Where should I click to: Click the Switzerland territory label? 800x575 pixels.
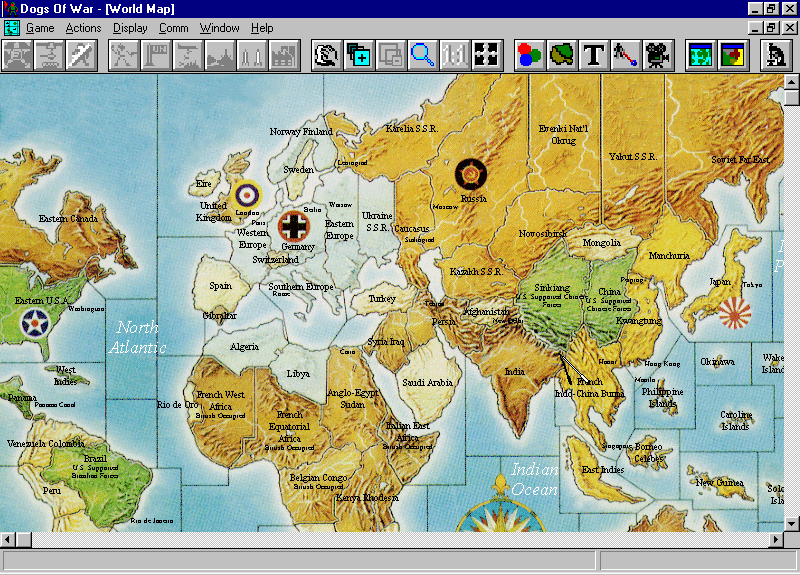pyautogui.click(x=276, y=260)
